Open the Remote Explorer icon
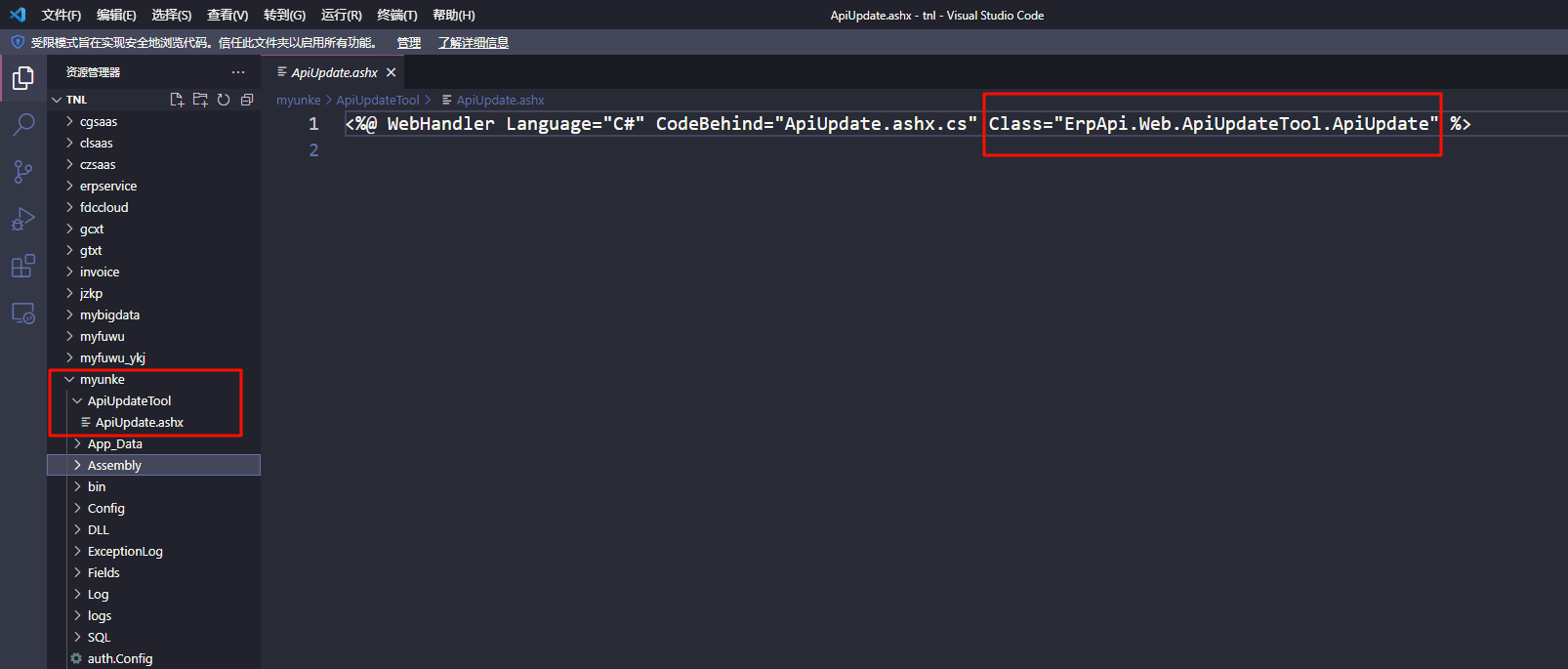Screen dimensions: 1568x669 click(22, 314)
